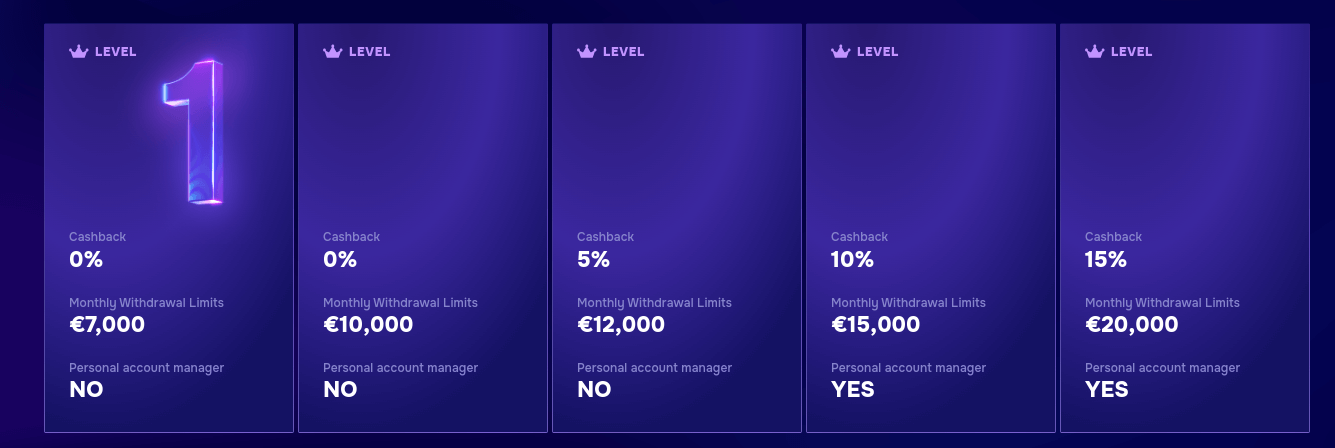Click the crown icon on the 10% cashback card
This screenshot has height=448, width=1335.
pyautogui.click(x=841, y=51)
